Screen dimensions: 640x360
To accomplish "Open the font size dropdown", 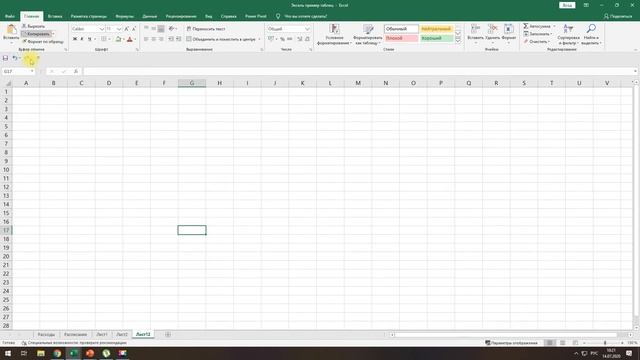I will coord(119,29).
